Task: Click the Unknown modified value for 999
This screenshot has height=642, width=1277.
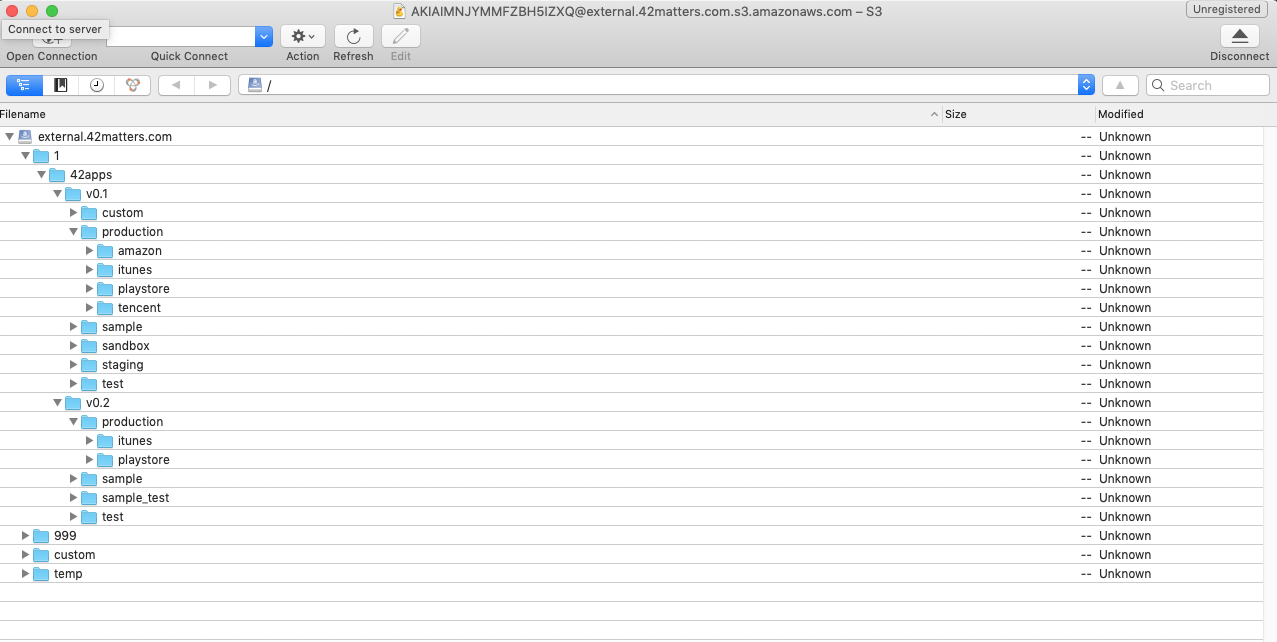Action: click(1125, 536)
